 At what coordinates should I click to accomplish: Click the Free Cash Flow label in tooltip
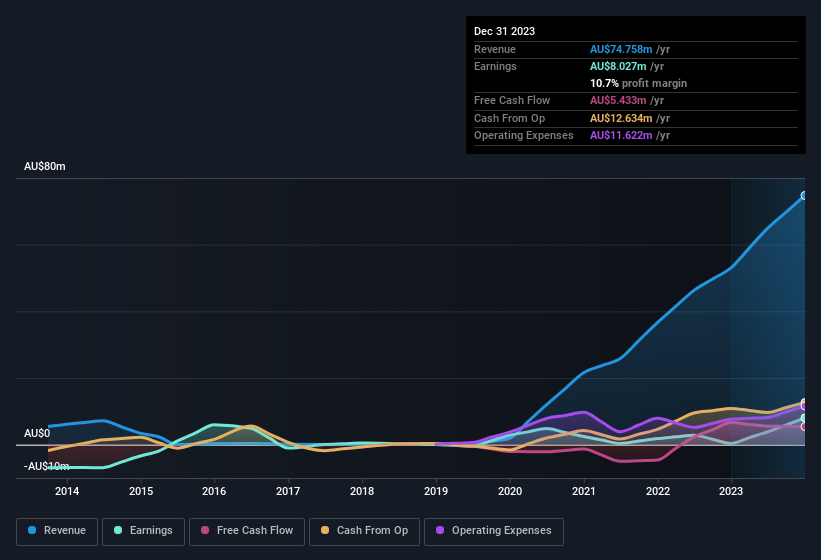tap(512, 100)
